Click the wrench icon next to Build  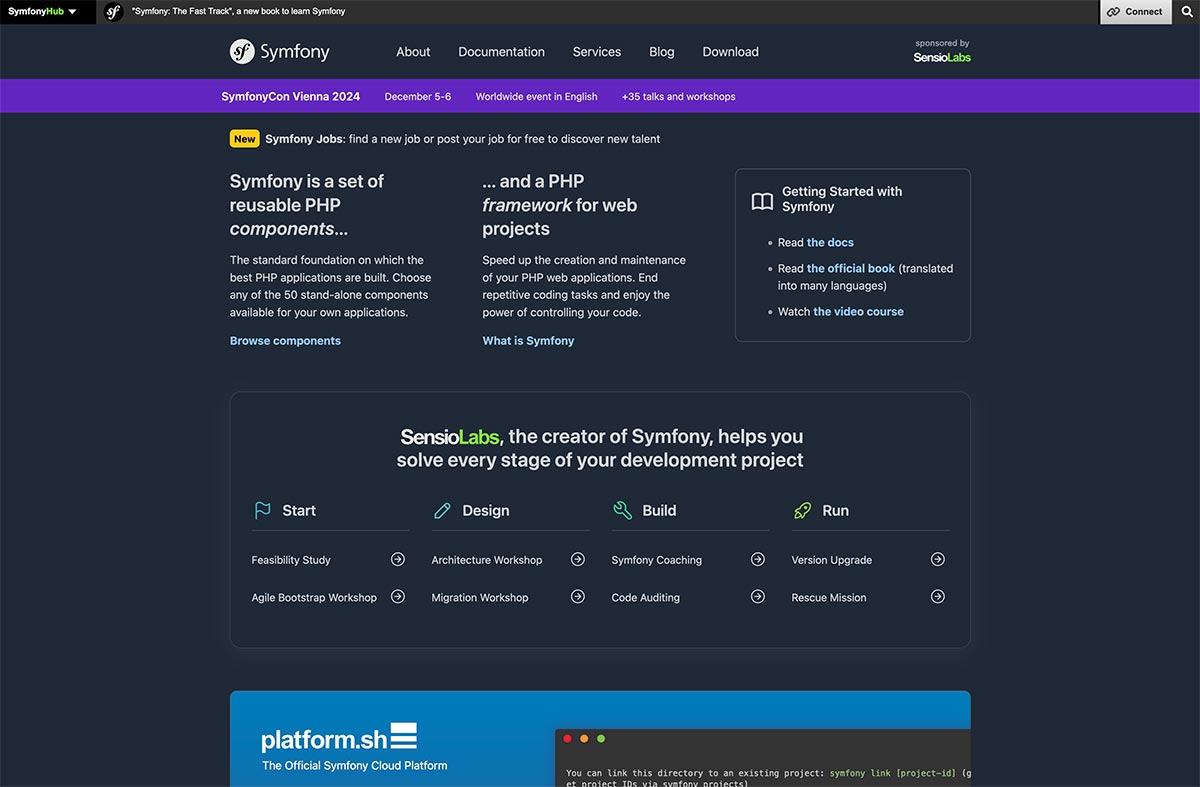(x=622, y=510)
